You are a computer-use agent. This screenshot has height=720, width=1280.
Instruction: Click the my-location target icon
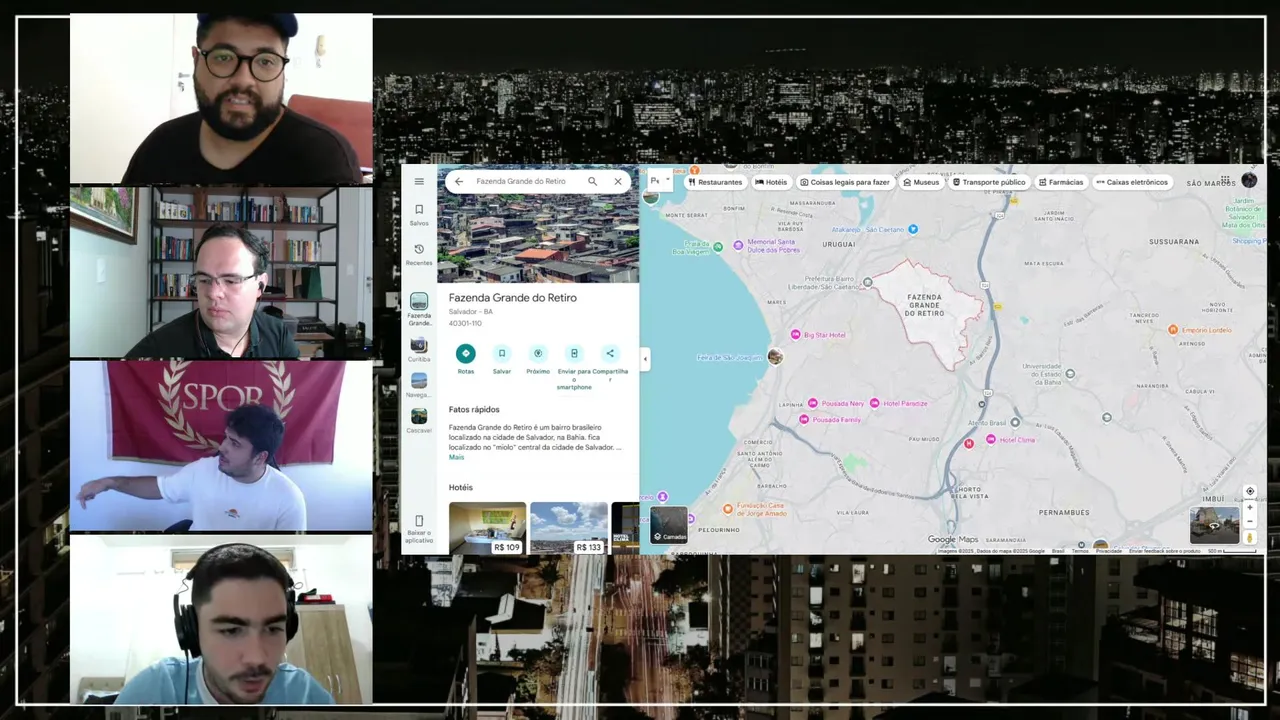coord(1250,491)
